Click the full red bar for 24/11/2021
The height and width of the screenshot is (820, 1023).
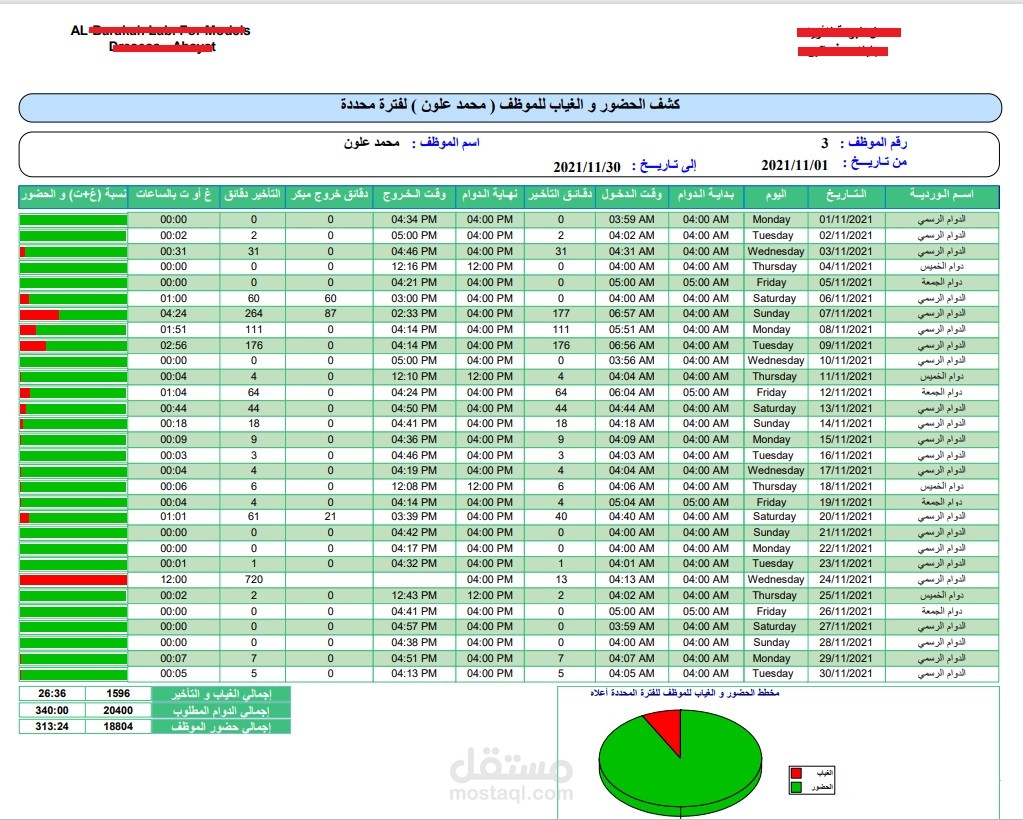(x=73, y=580)
